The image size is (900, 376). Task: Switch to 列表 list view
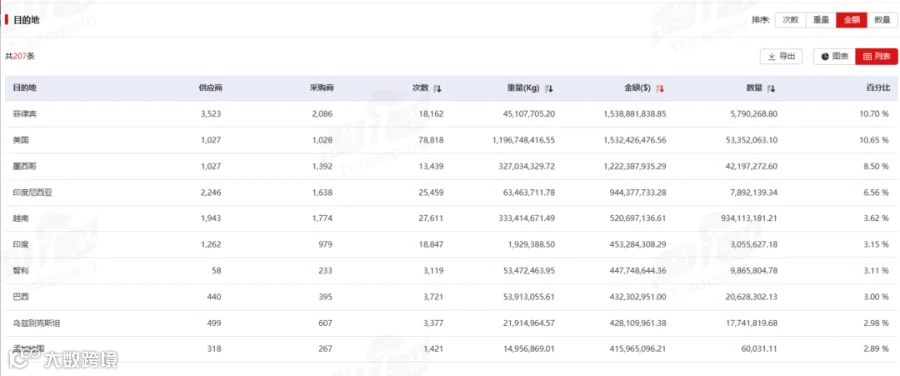coord(876,56)
